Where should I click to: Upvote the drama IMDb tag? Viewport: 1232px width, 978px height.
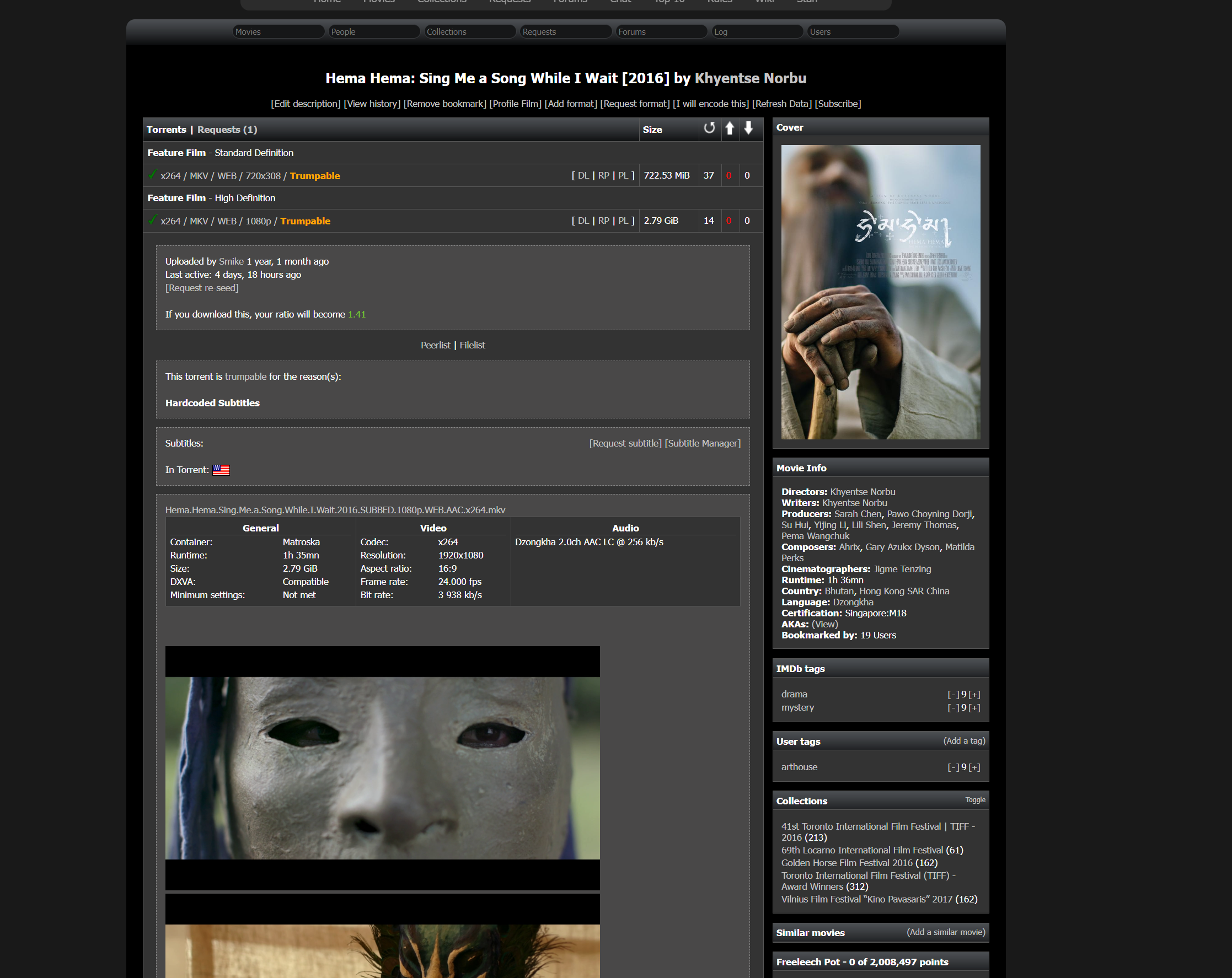click(974, 695)
